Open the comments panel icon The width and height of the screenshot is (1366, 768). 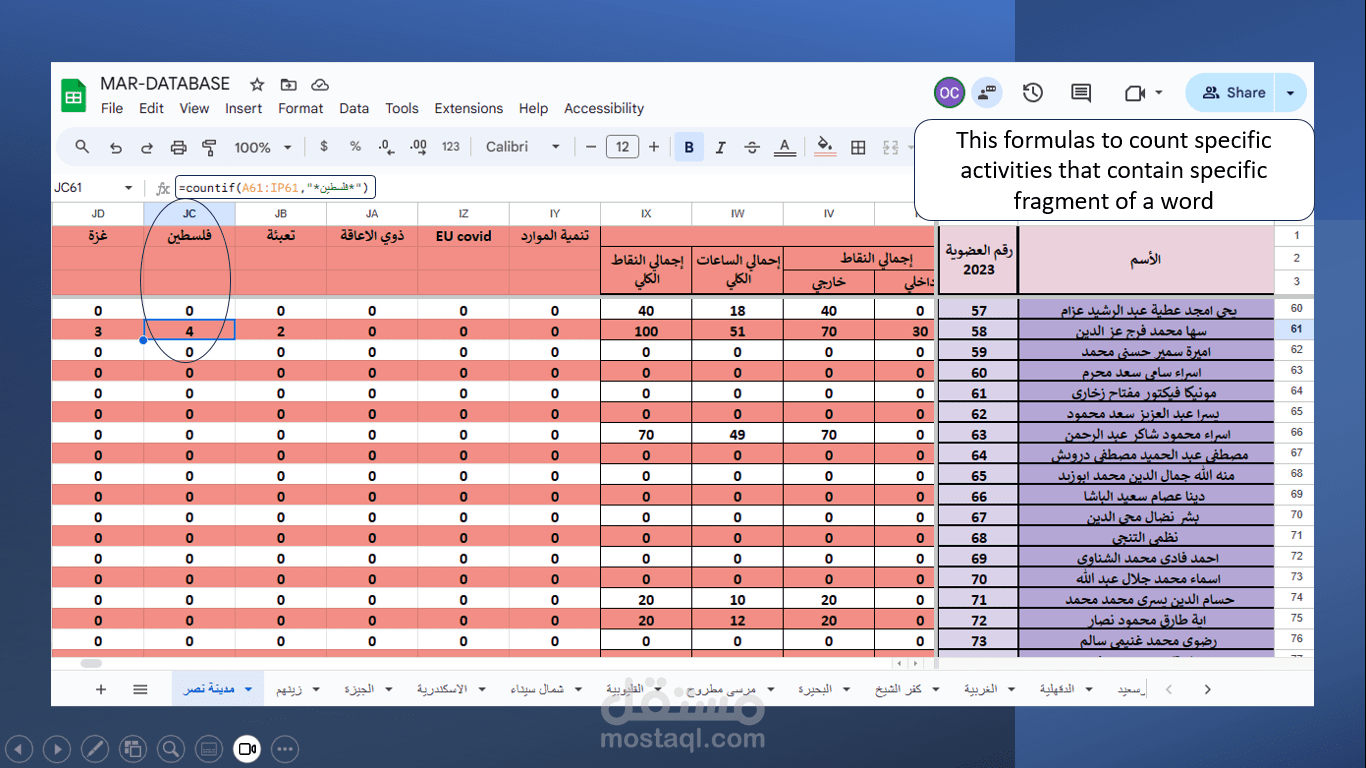pos(1081,93)
